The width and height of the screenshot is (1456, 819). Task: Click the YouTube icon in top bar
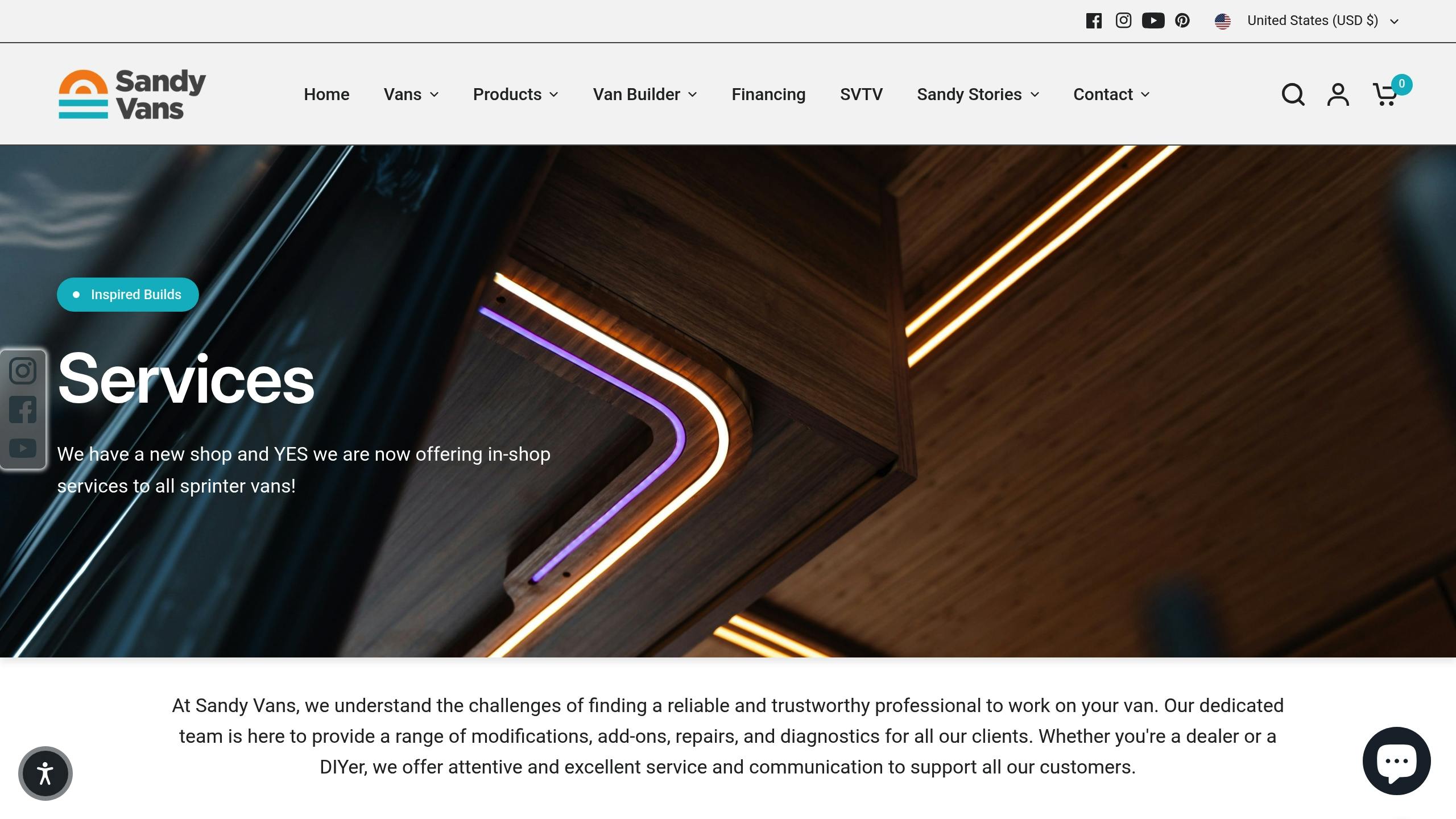[x=1153, y=21]
